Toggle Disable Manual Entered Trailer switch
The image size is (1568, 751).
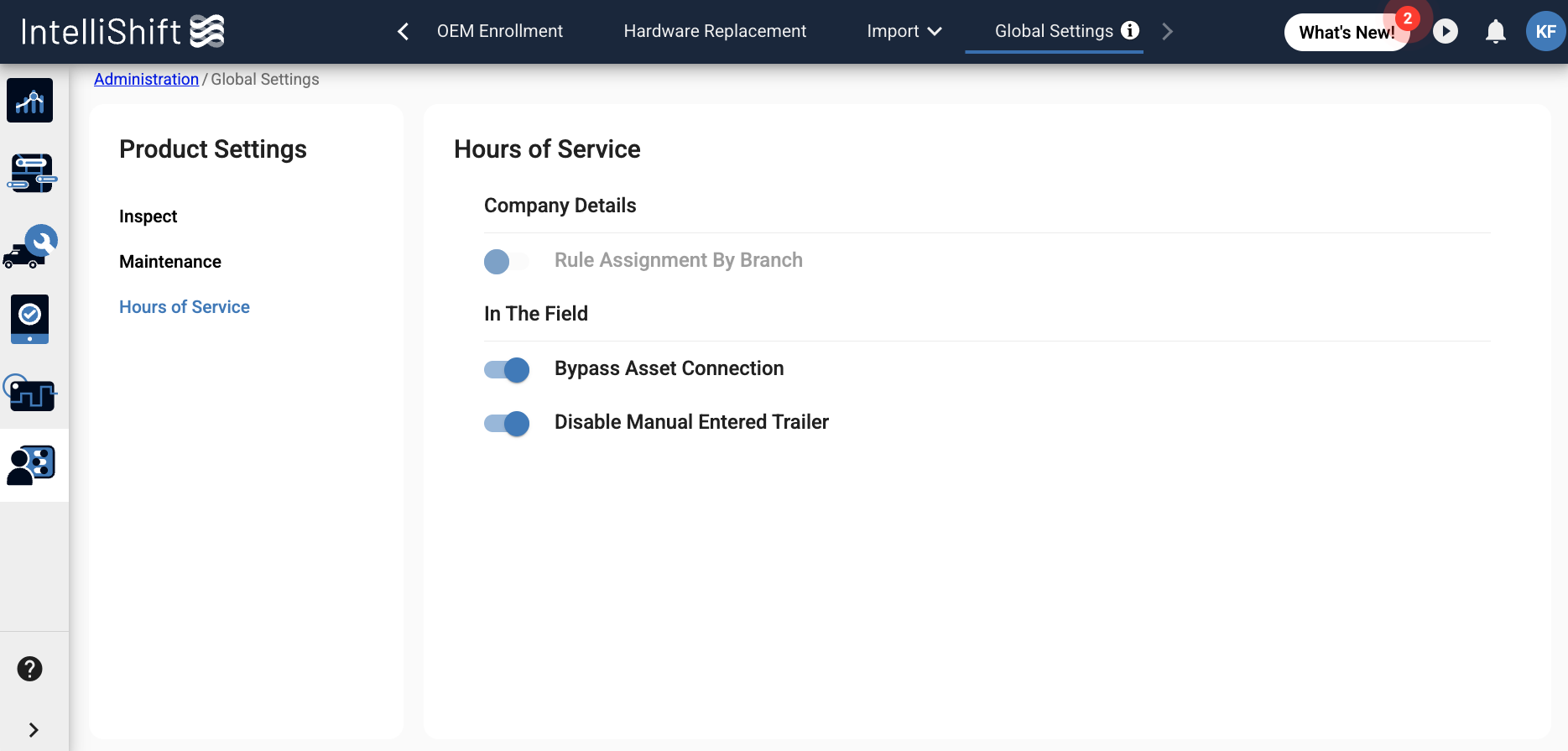(507, 423)
